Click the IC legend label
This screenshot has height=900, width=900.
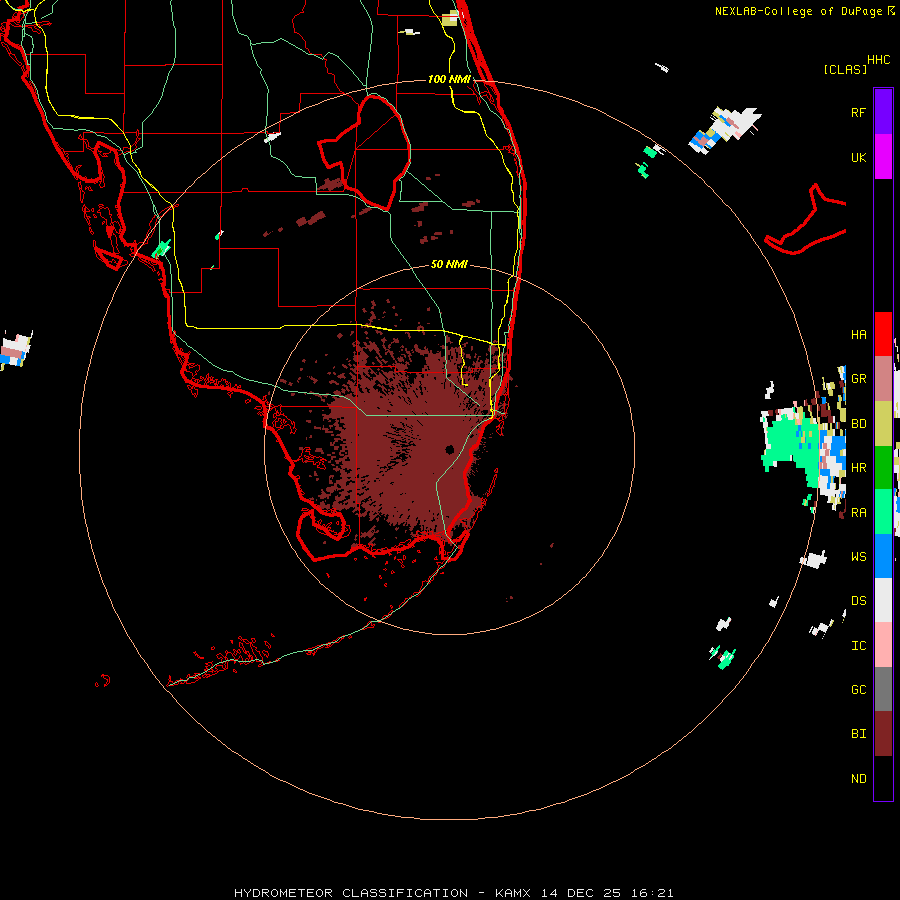pos(859,646)
